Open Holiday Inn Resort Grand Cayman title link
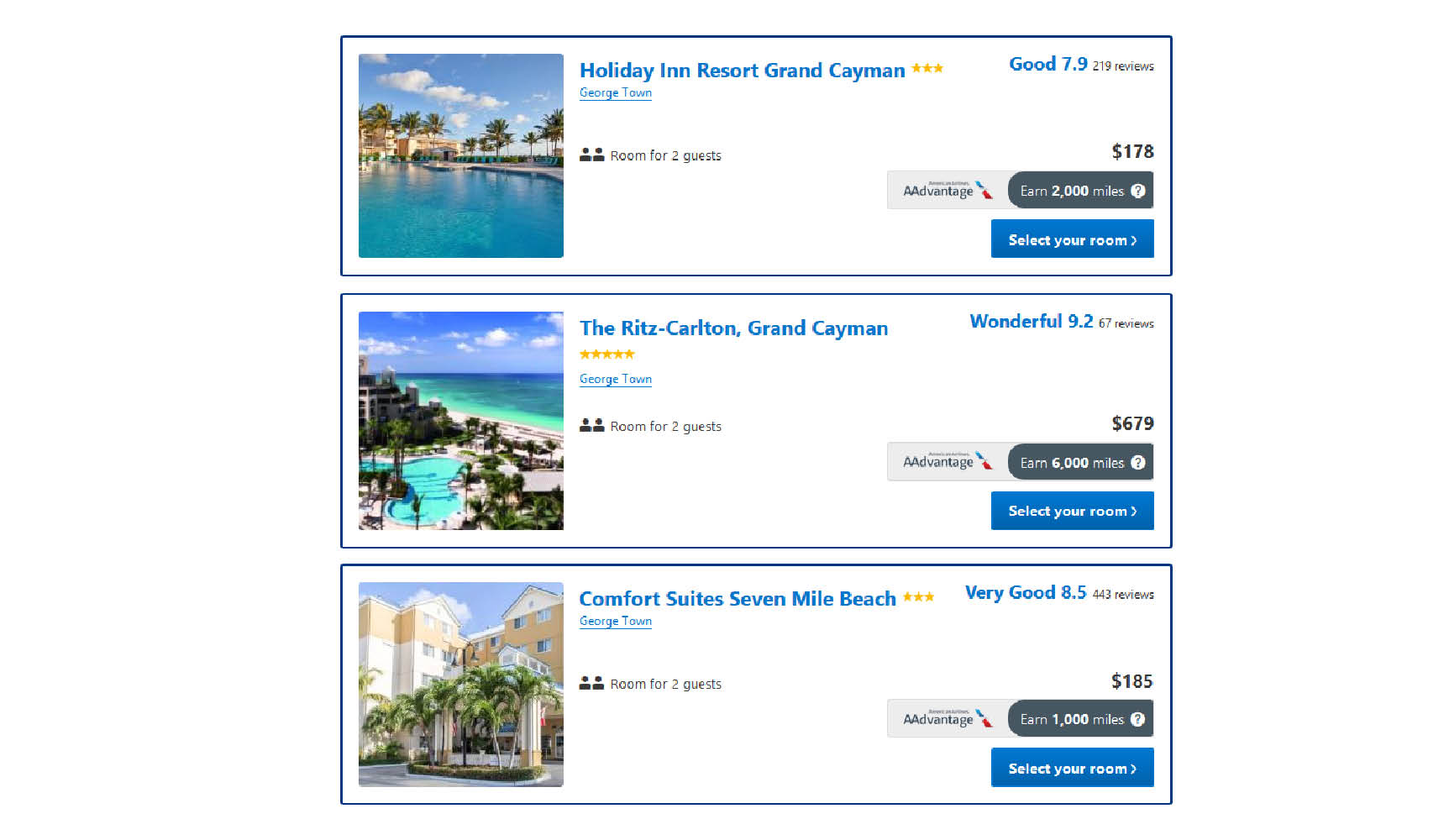This screenshot has width=1449, height=840. coord(742,71)
